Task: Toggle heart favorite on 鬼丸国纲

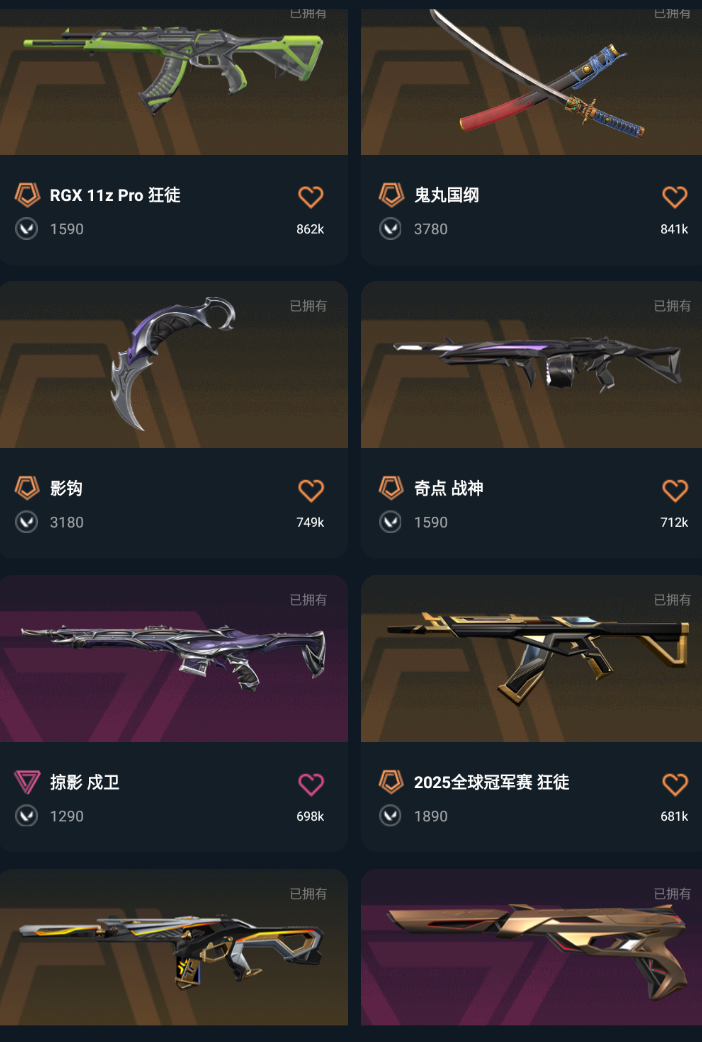Action: [675, 197]
